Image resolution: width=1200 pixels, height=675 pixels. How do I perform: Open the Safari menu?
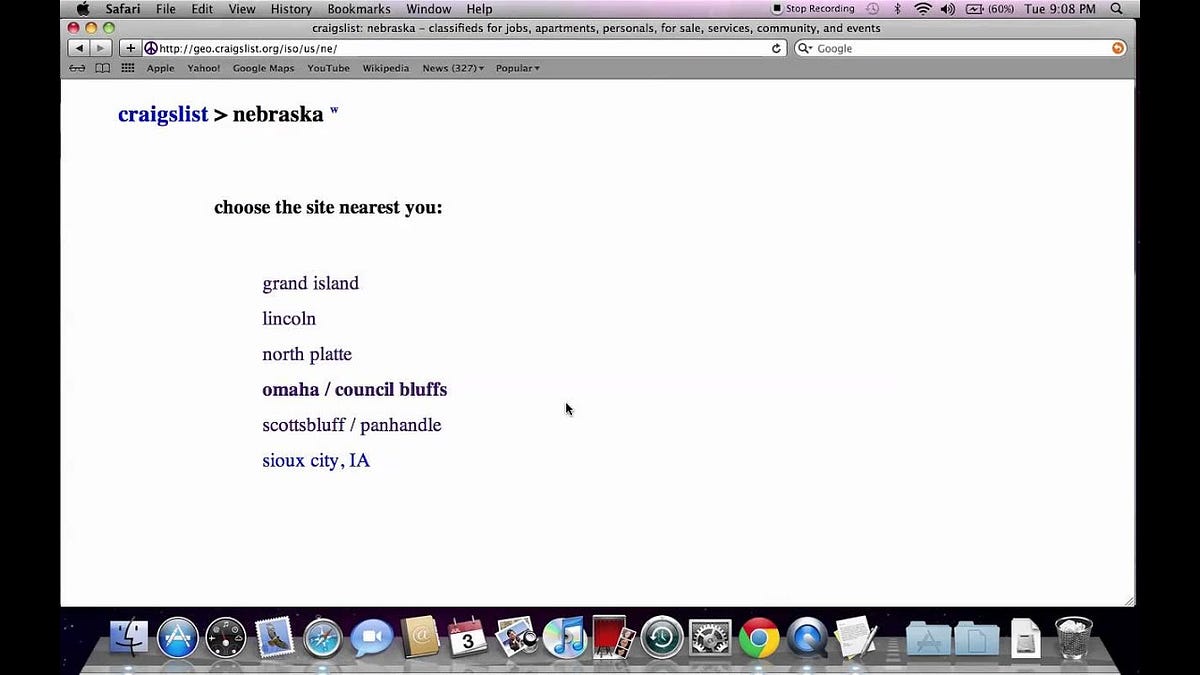pyautogui.click(x=123, y=9)
